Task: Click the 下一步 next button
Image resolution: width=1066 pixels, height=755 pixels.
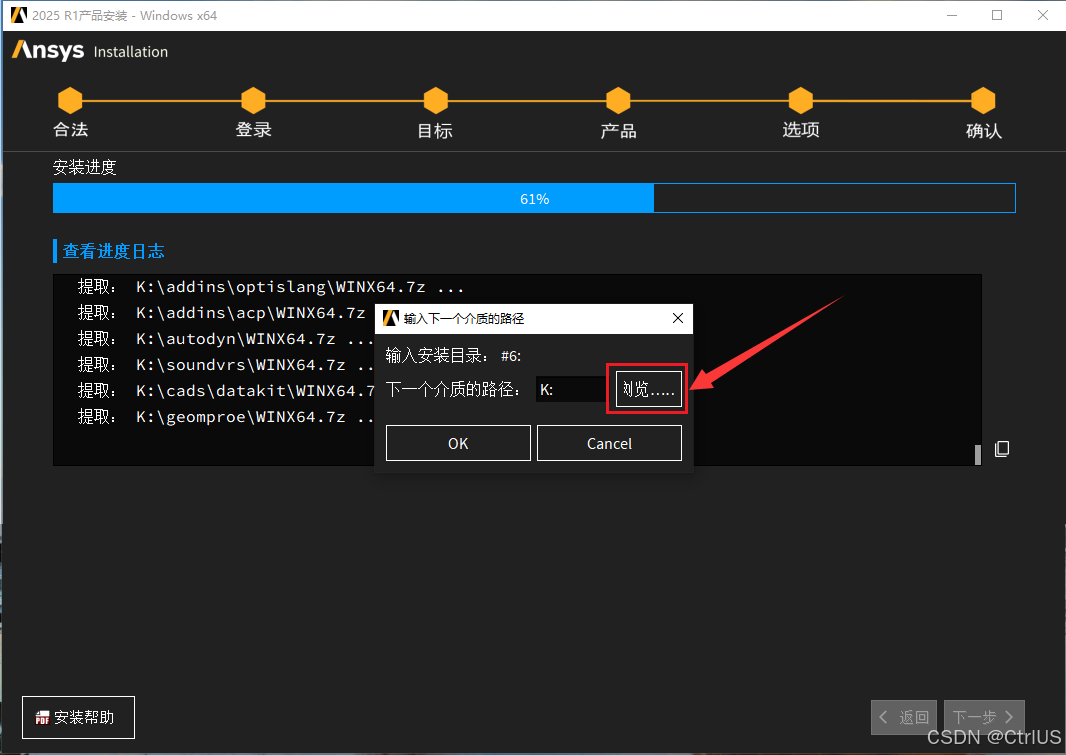Action: click(x=984, y=717)
